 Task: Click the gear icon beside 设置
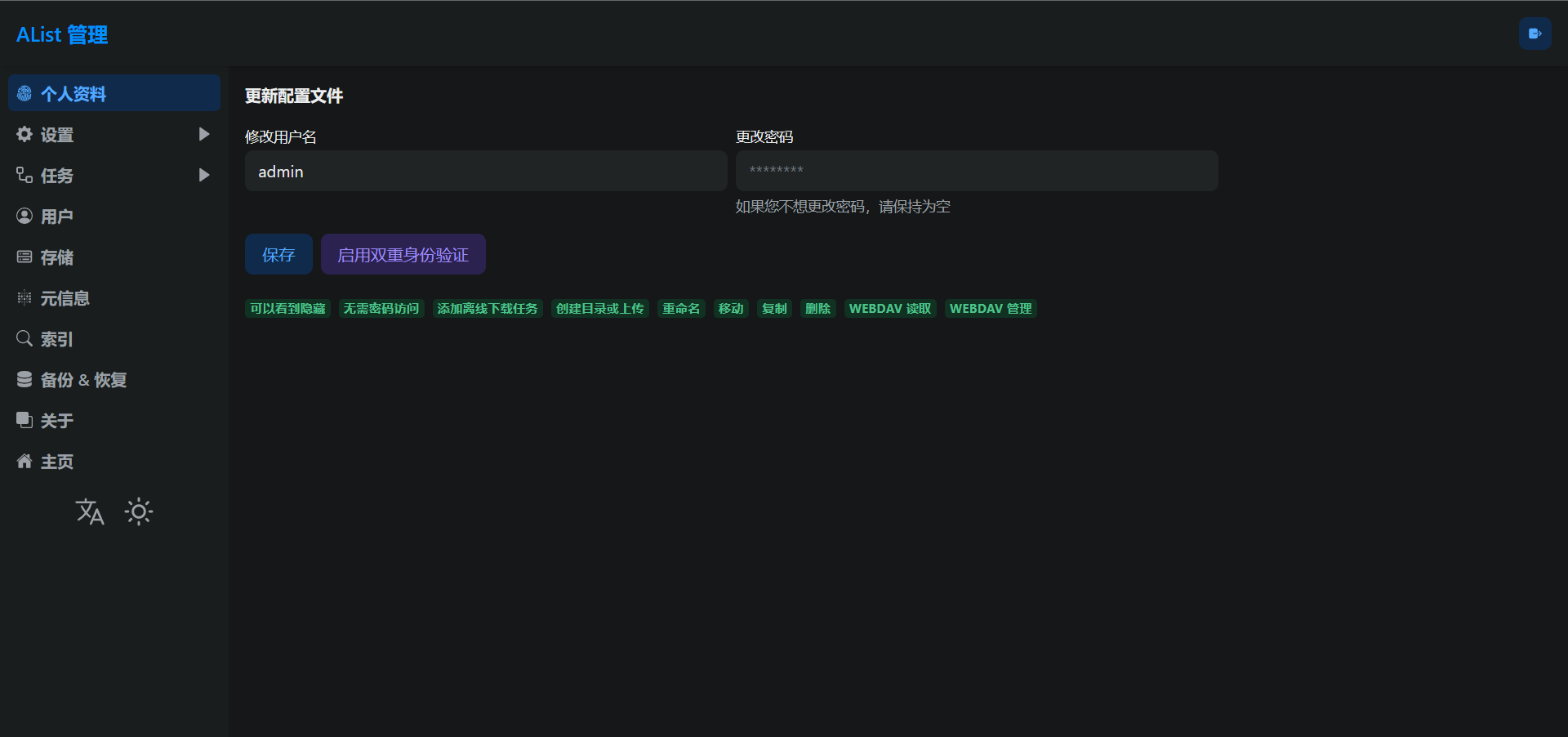pyautogui.click(x=24, y=134)
